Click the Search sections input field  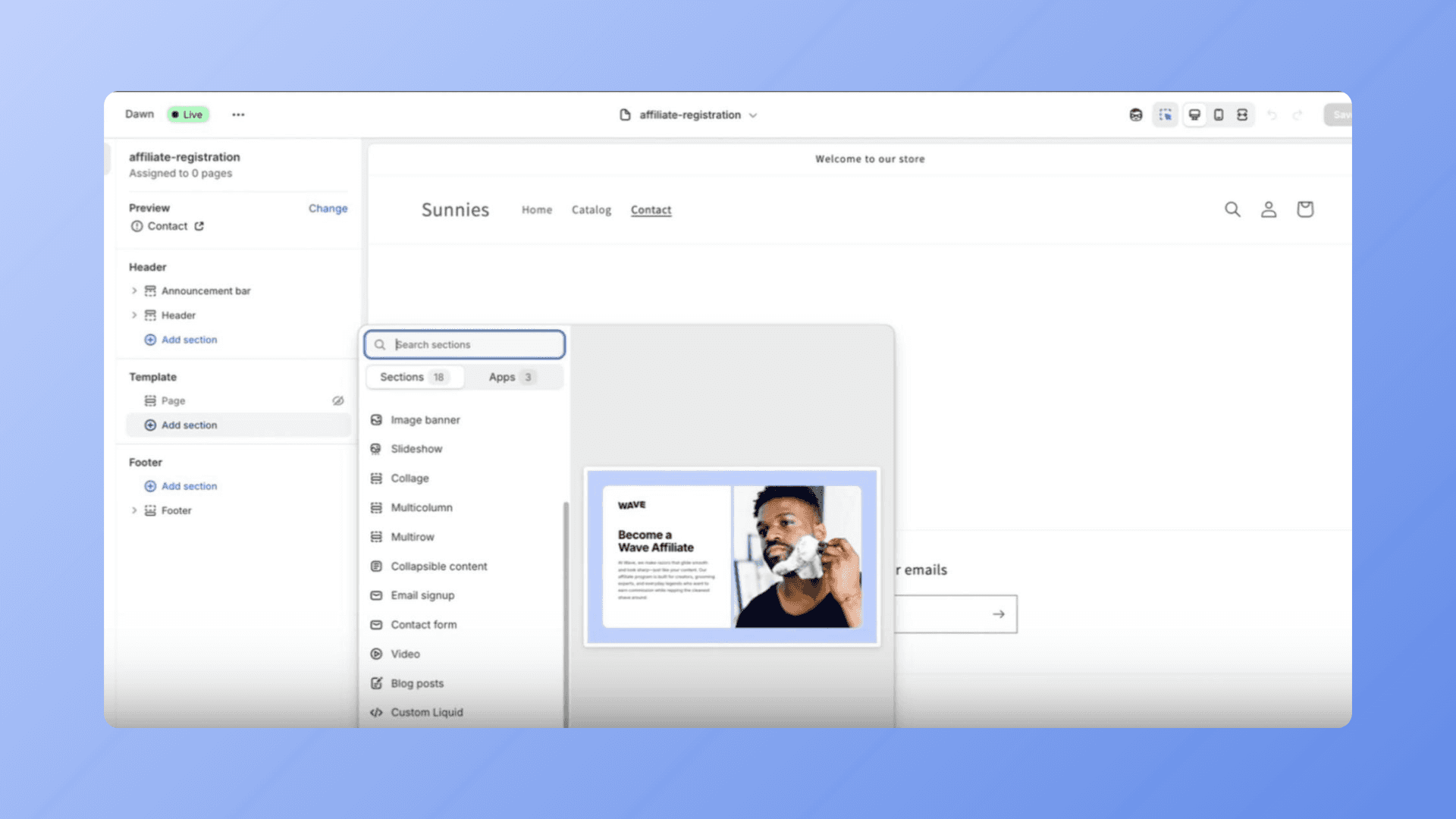tap(465, 344)
